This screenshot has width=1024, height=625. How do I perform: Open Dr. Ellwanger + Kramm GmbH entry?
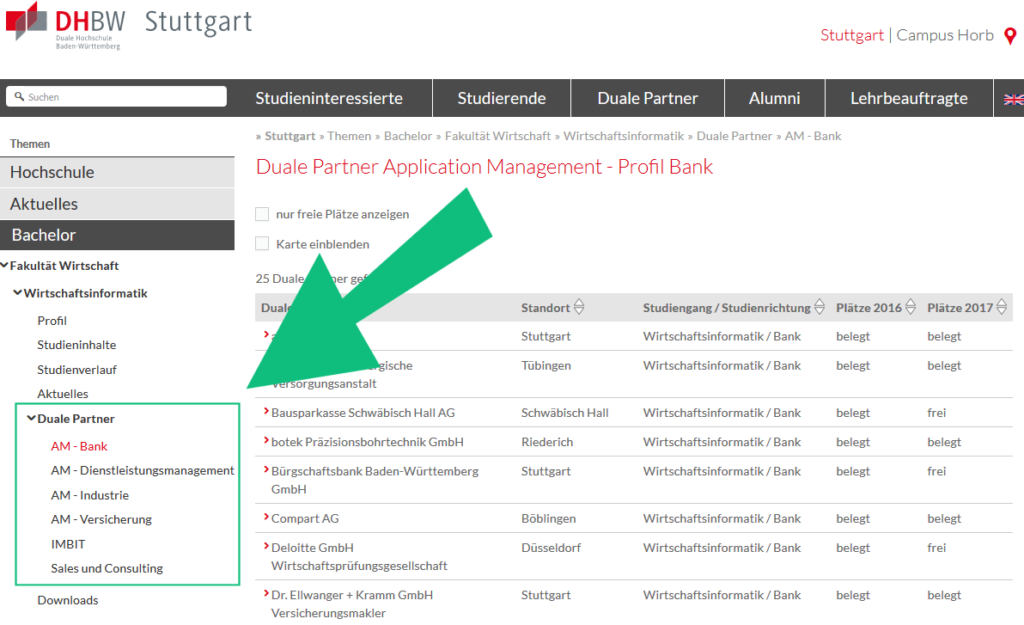tap(352, 604)
